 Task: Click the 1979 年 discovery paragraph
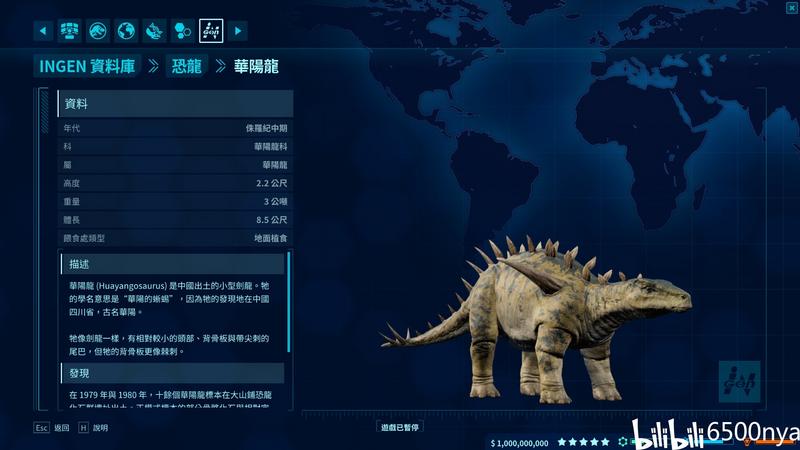pyautogui.click(x=170, y=400)
